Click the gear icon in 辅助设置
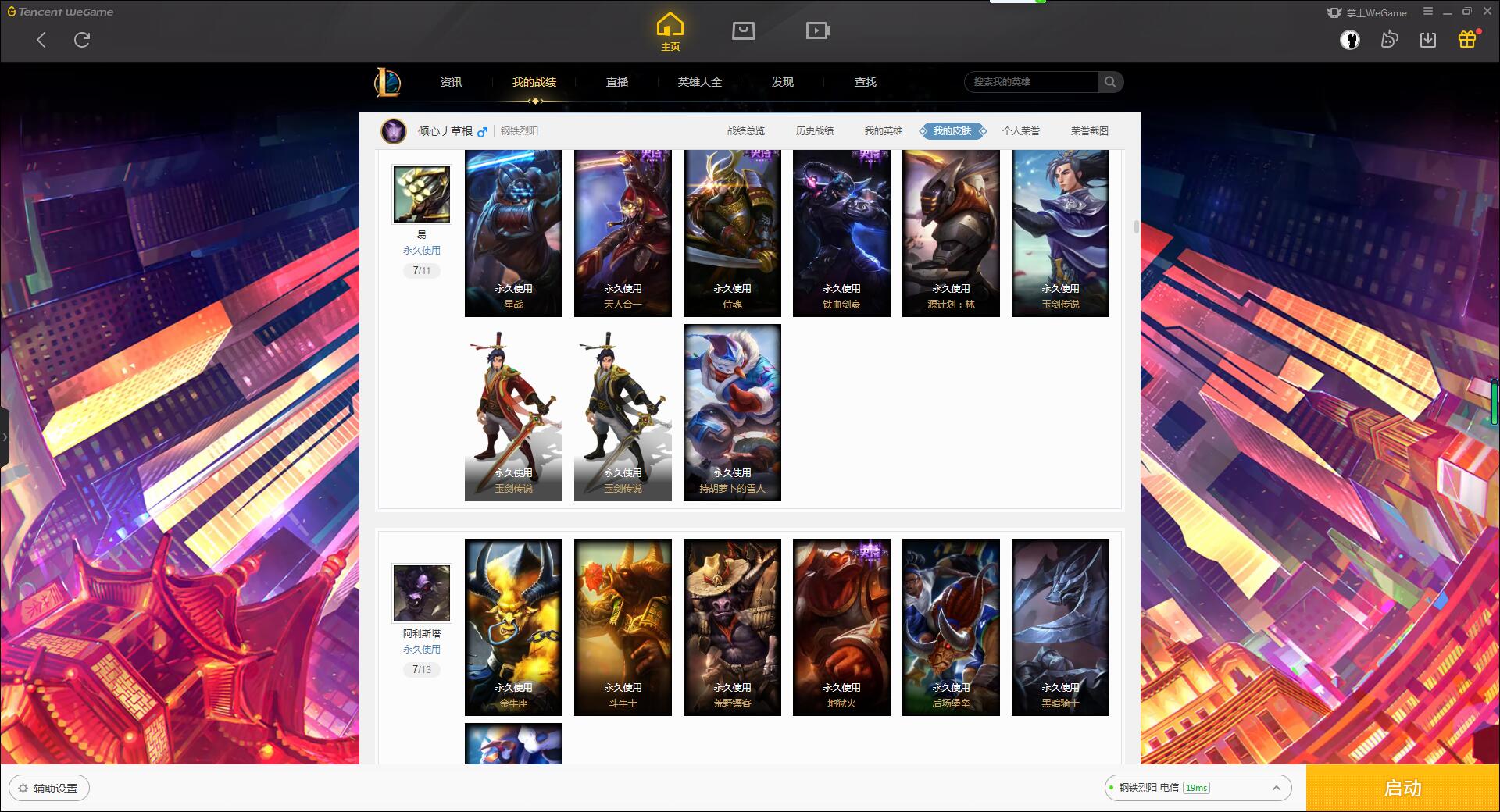Screen dimensions: 1500x812 pyautogui.click(x=23, y=789)
